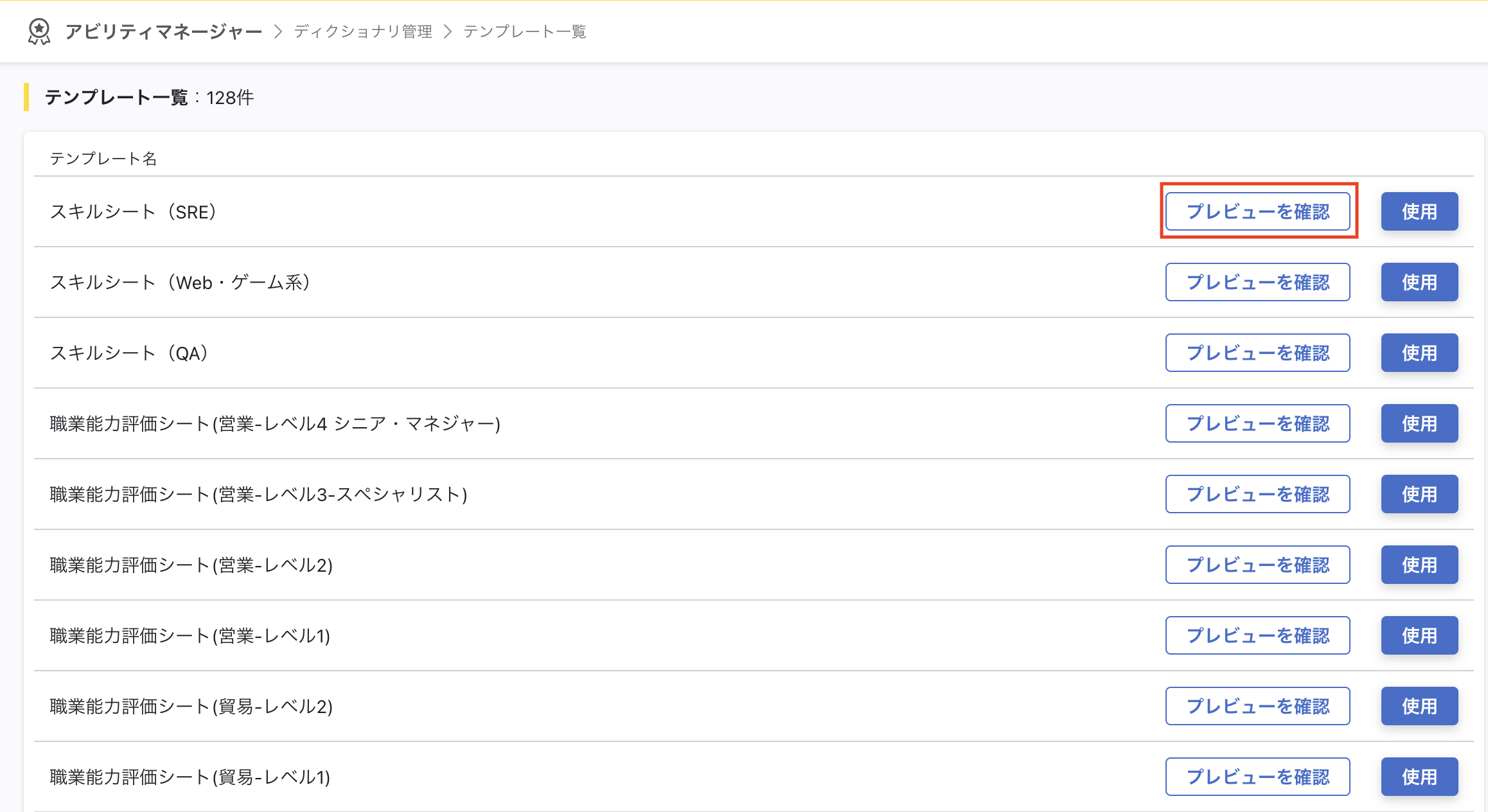Use 営業-レベル3-スペシャリスト sheet
The image size is (1488, 812).
click(1419, 494)
